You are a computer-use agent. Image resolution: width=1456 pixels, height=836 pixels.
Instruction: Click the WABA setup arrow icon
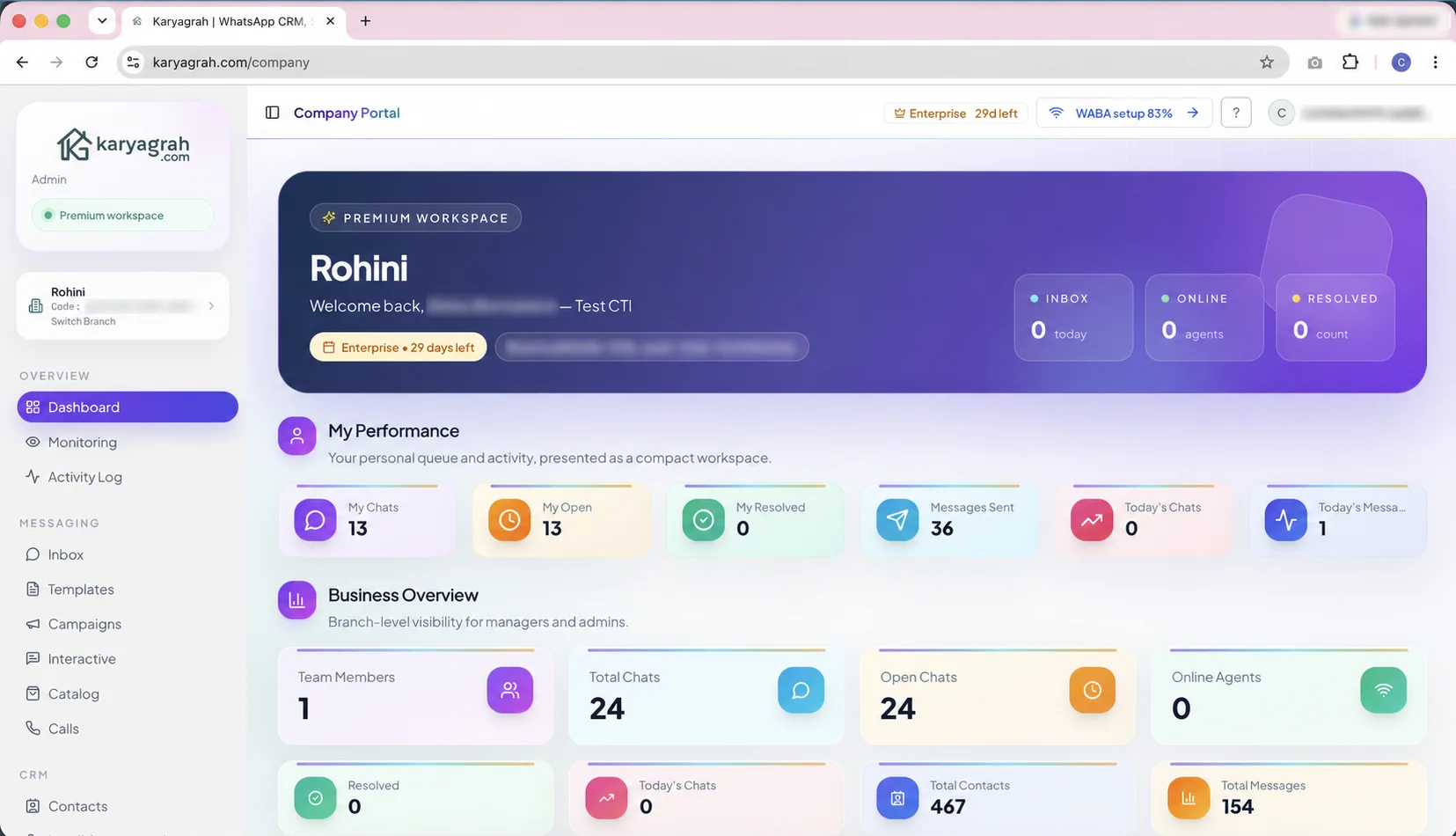(x=1193, y=113)
